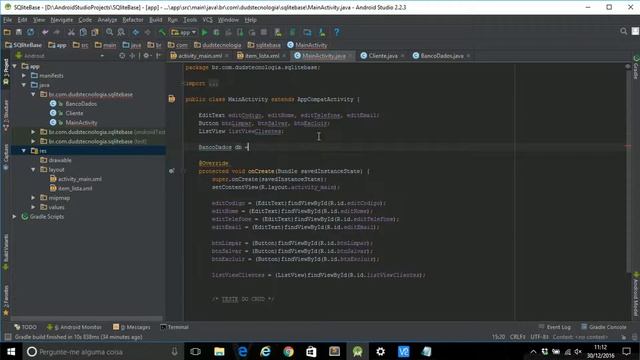Open the Terminal tool window

[x=174, y=327]
